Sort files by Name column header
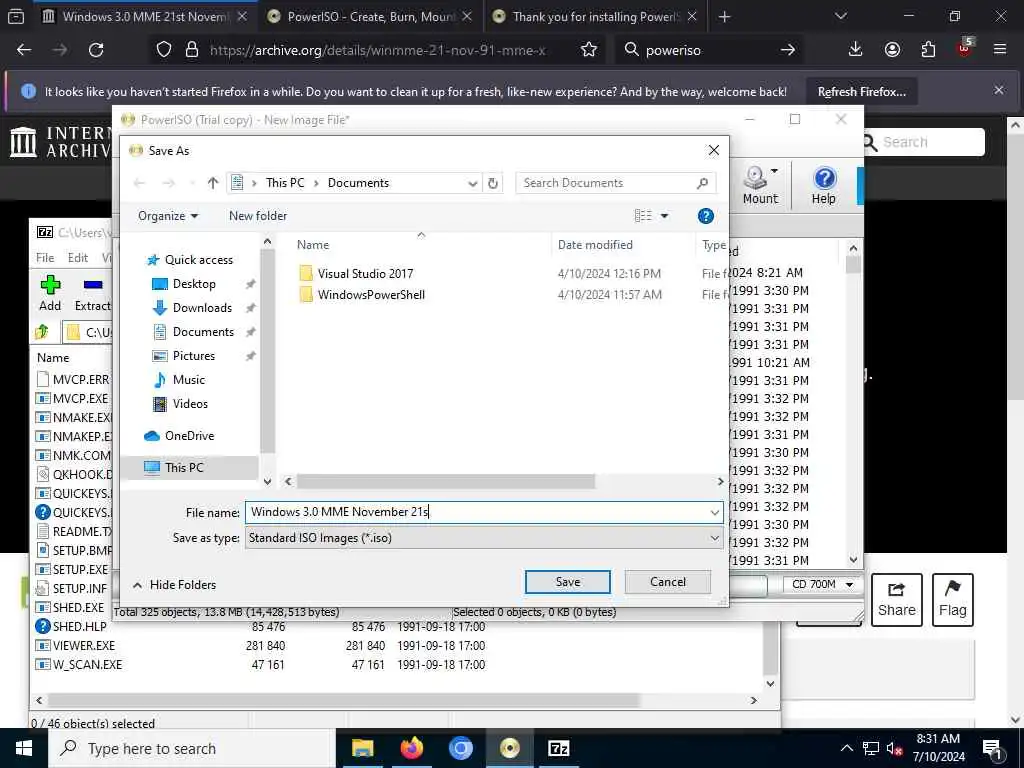Viewport: 1024px width, 768px height. (313, 245)
